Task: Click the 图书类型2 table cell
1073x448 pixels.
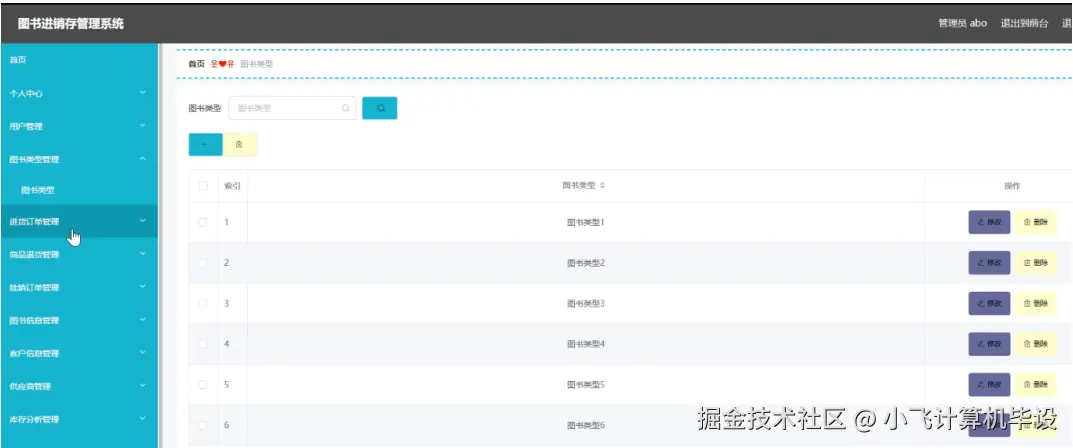Action: pos(586,263)
